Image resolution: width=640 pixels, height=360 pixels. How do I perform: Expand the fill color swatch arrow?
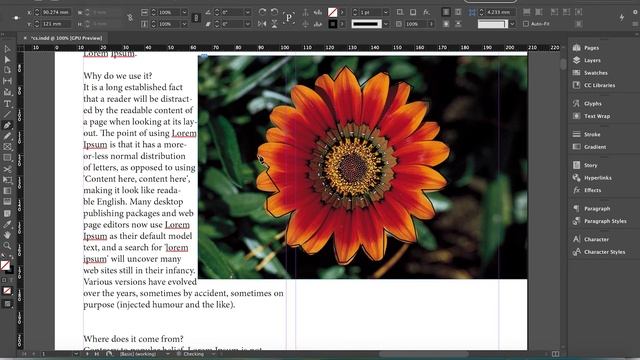342,13
